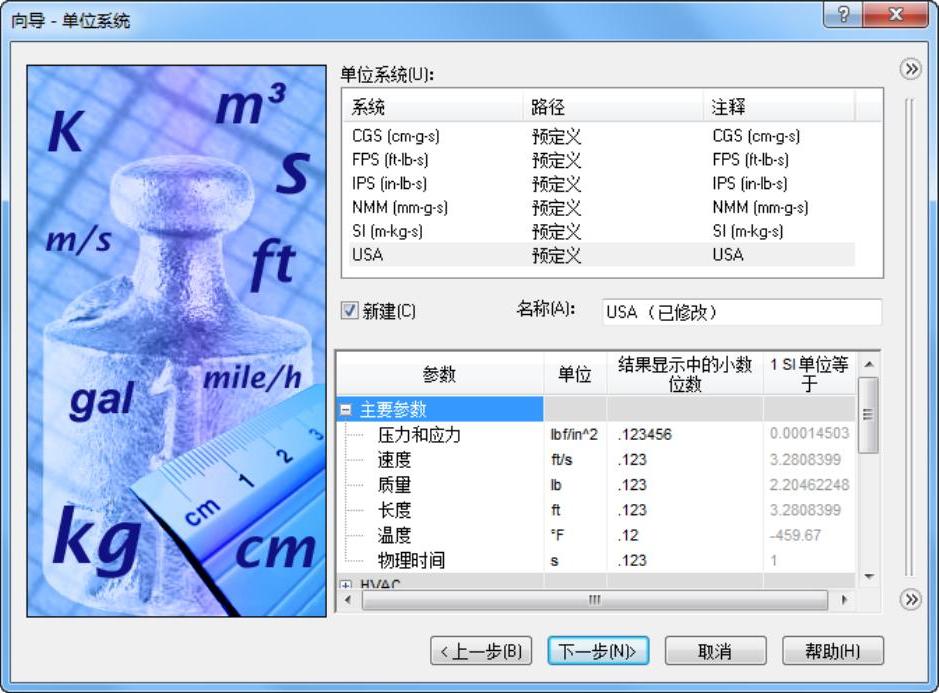This screenshot has height=693, width=939.
Task: Click right arrow of horizontal scrollbar
Action: pyautogui.click(x=844, y=600)
